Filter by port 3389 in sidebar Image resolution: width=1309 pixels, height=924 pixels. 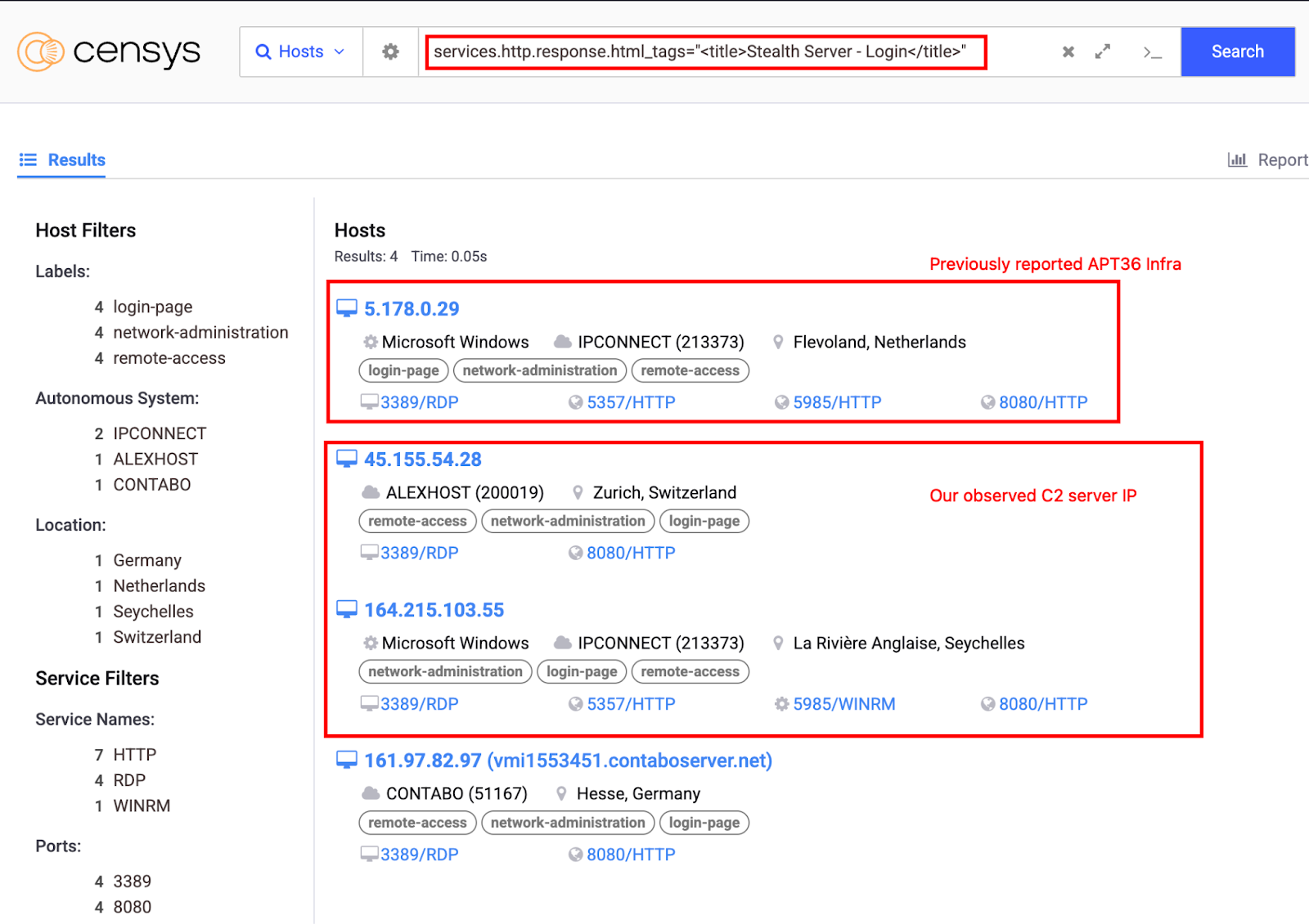[132, 881]
